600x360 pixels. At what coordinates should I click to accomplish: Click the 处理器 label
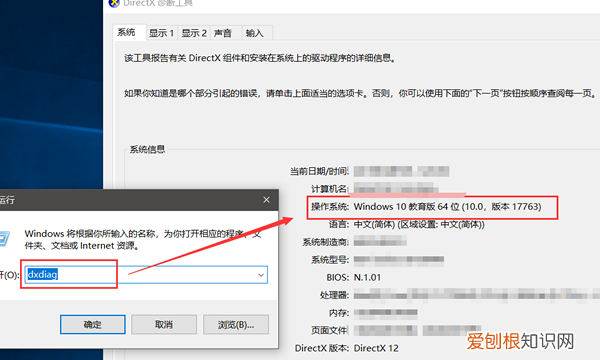(x=334, y=295)
